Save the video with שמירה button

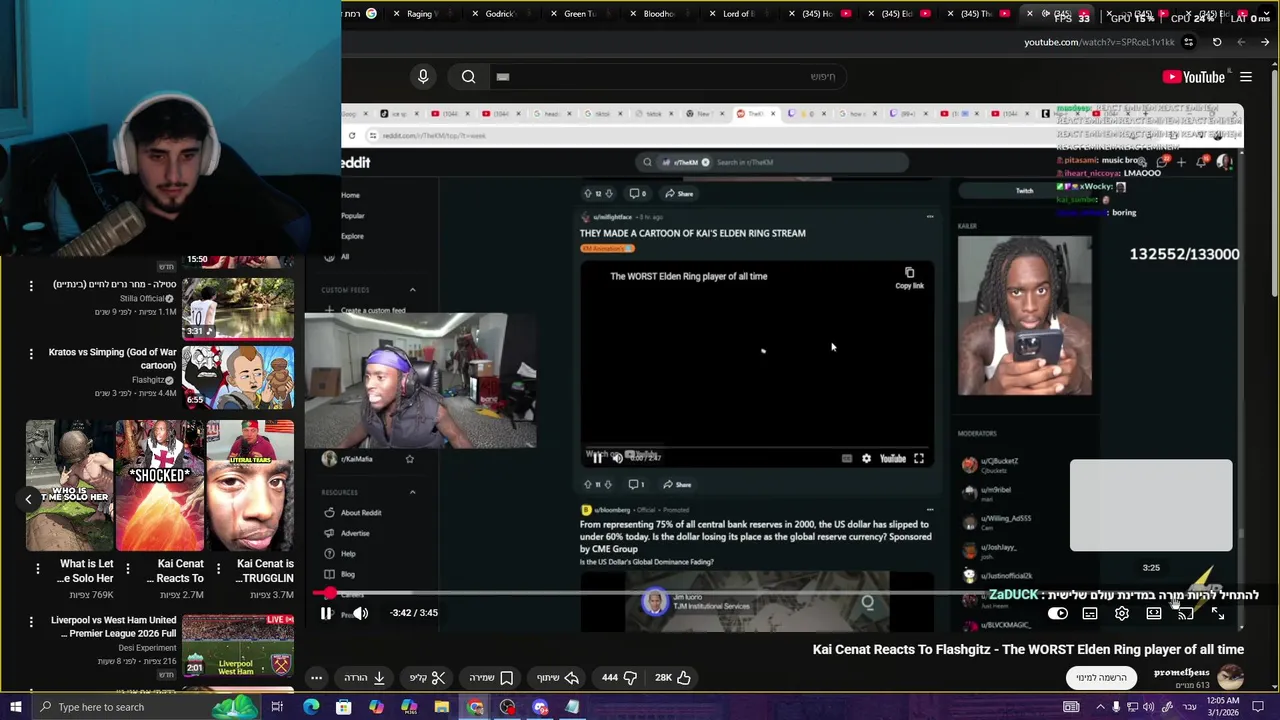(491, 678)
